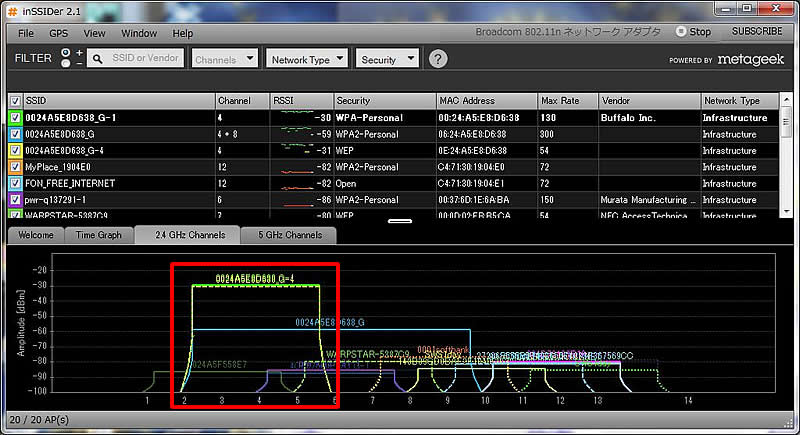Select the filter plus radio button

pos(65,53)
